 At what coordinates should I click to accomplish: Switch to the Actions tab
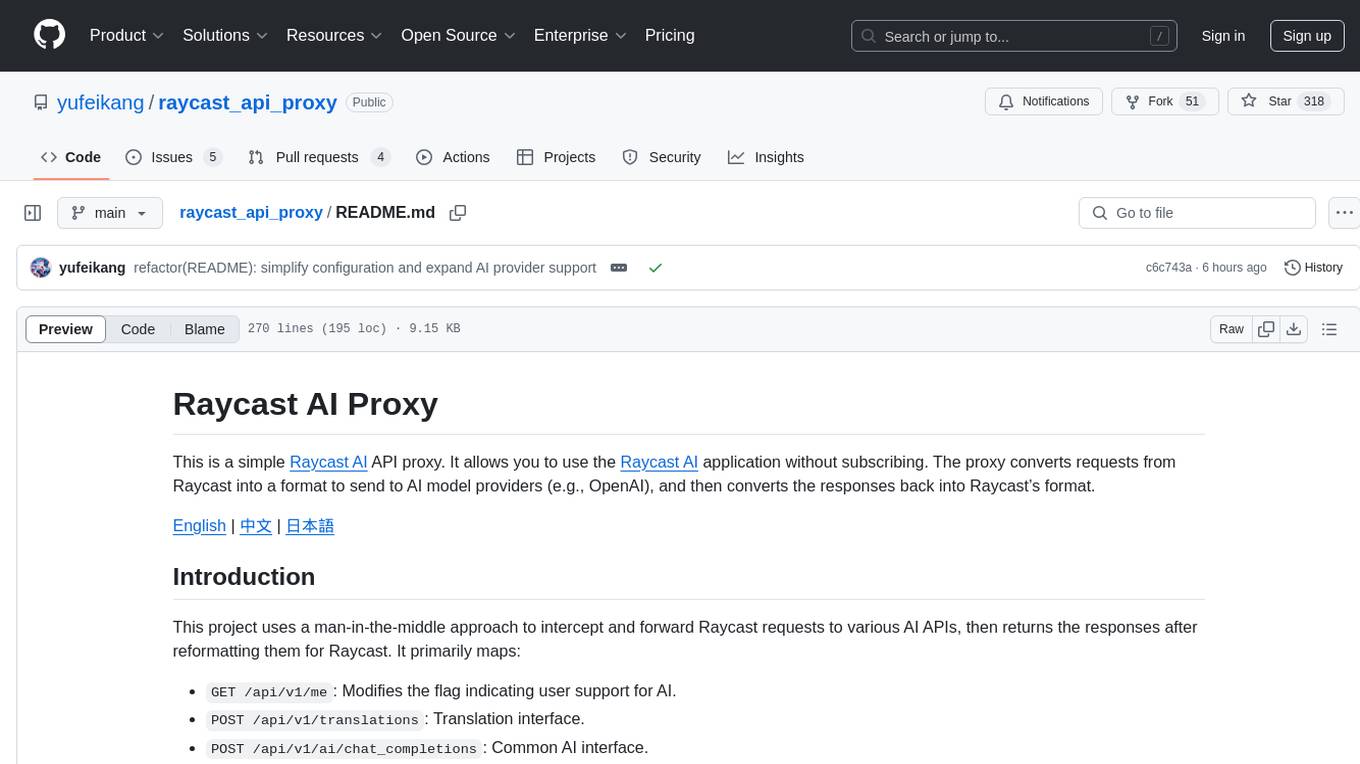point(453,157)
